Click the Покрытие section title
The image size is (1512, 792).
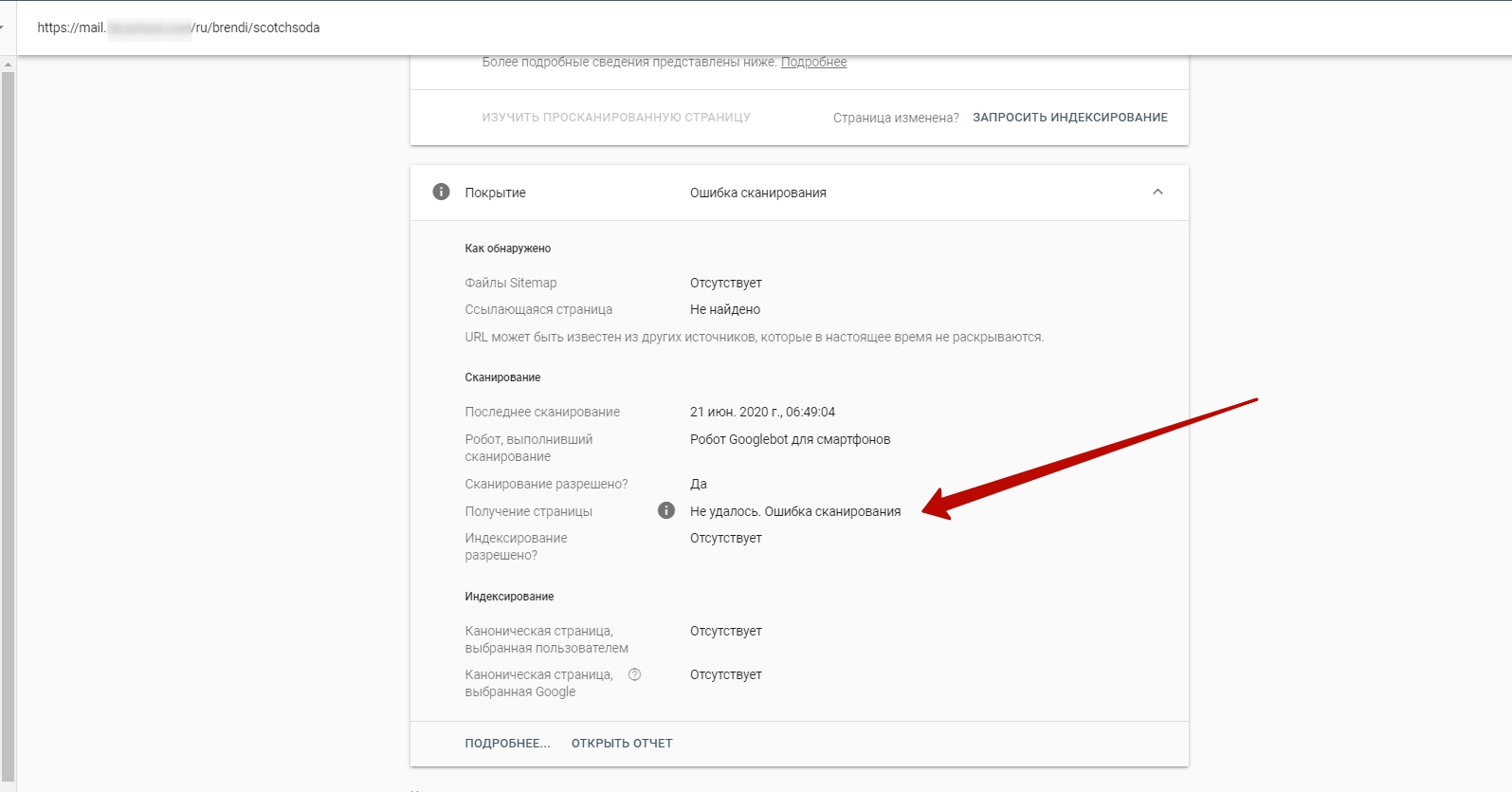click(495, 193)
